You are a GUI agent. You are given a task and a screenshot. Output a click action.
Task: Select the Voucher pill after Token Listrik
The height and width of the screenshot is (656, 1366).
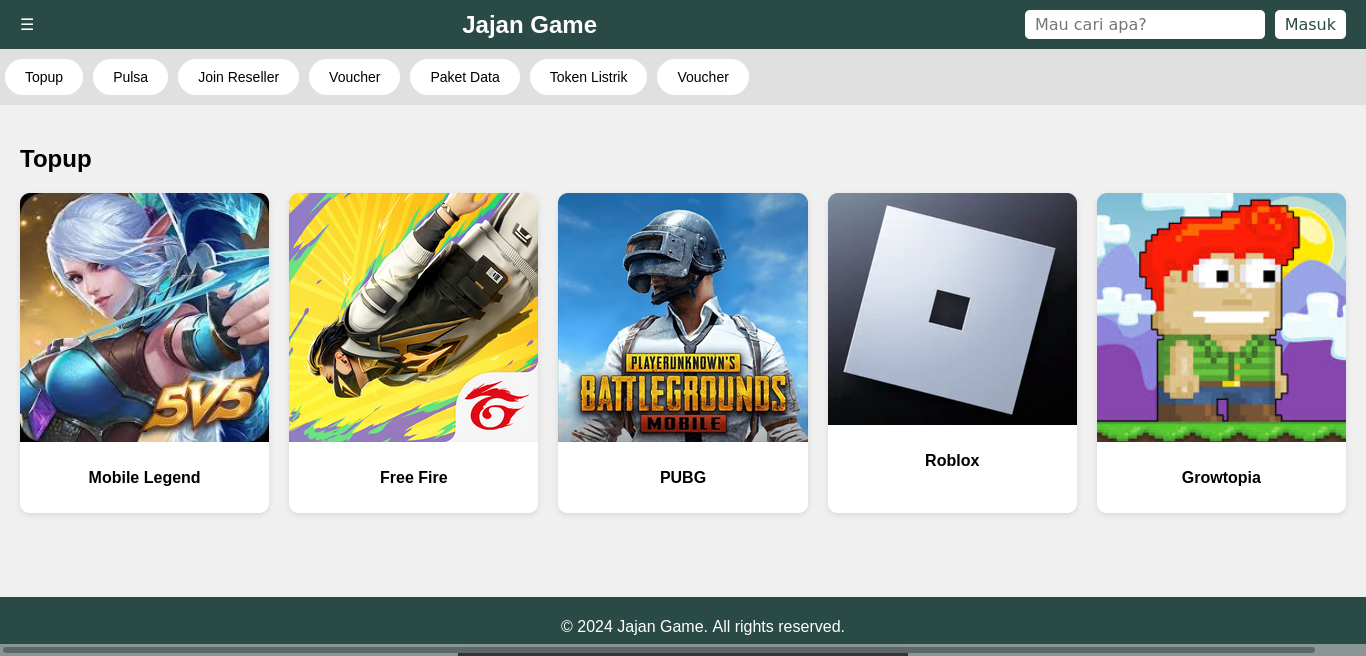tap(702, 77)
